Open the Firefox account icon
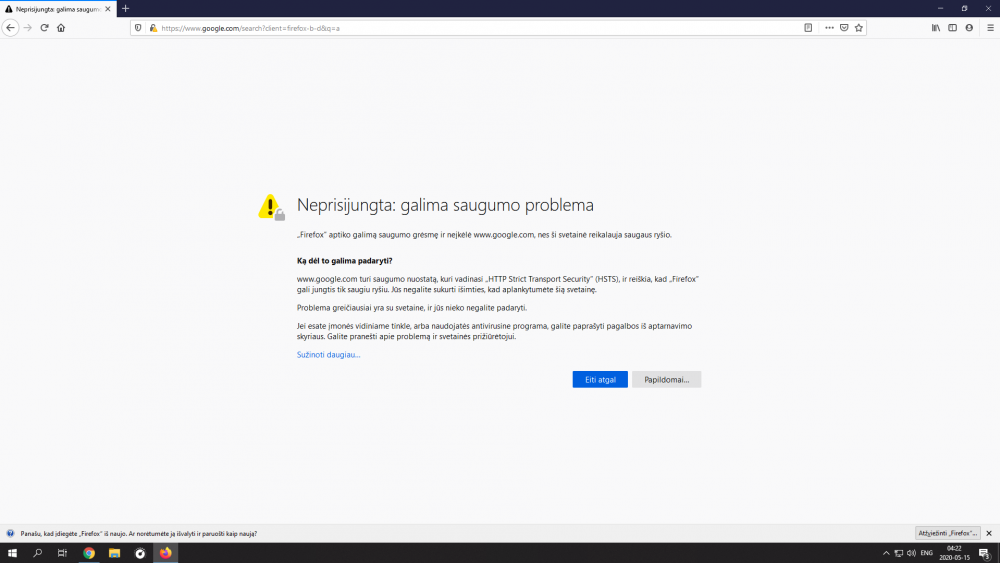This screenshot has width=1000, height=563. 969,28
